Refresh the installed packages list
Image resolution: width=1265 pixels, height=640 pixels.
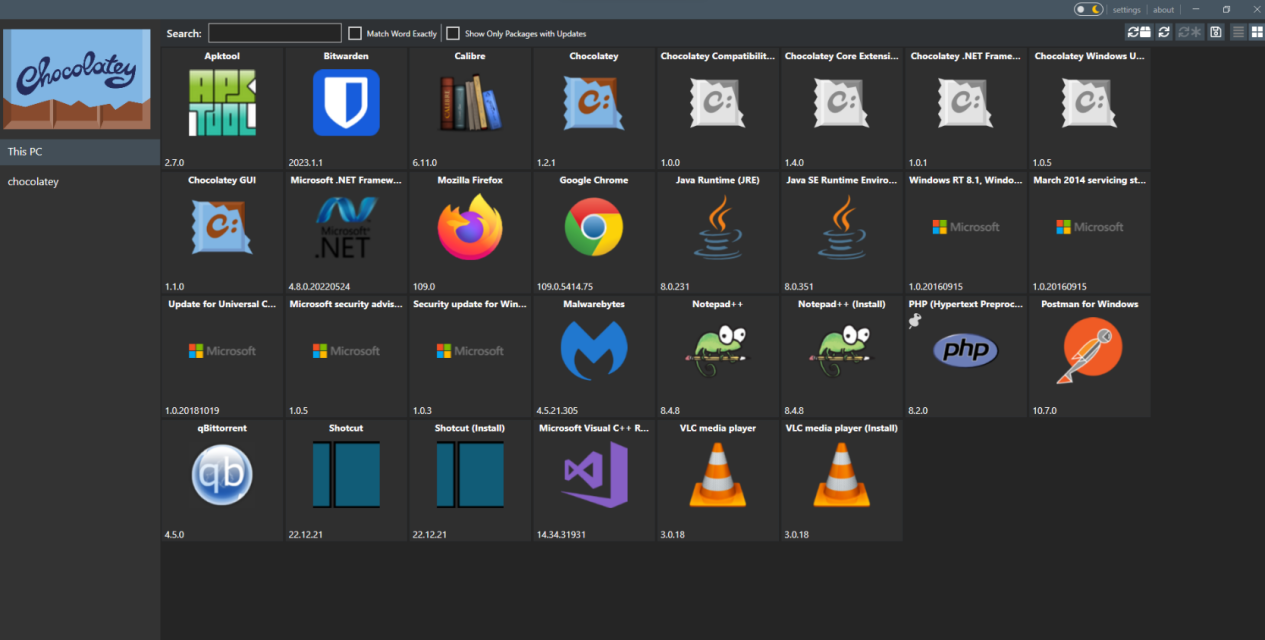1164,32
